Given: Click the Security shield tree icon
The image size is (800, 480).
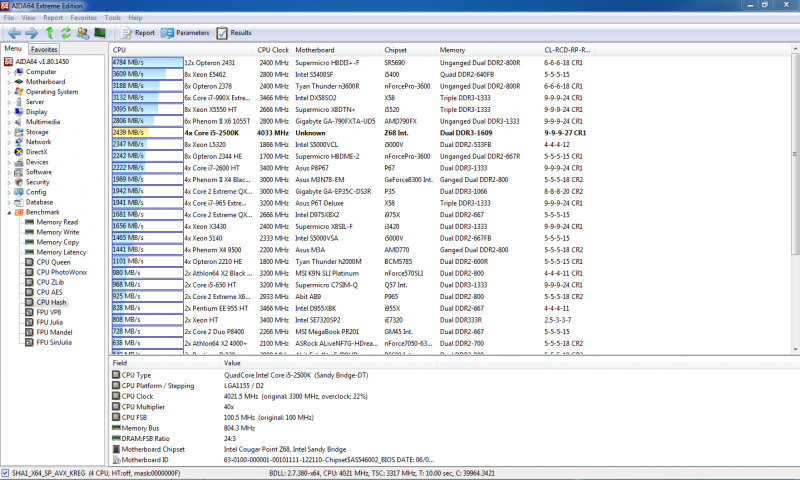Looking at the screenshot, I should tap(19, 182).
